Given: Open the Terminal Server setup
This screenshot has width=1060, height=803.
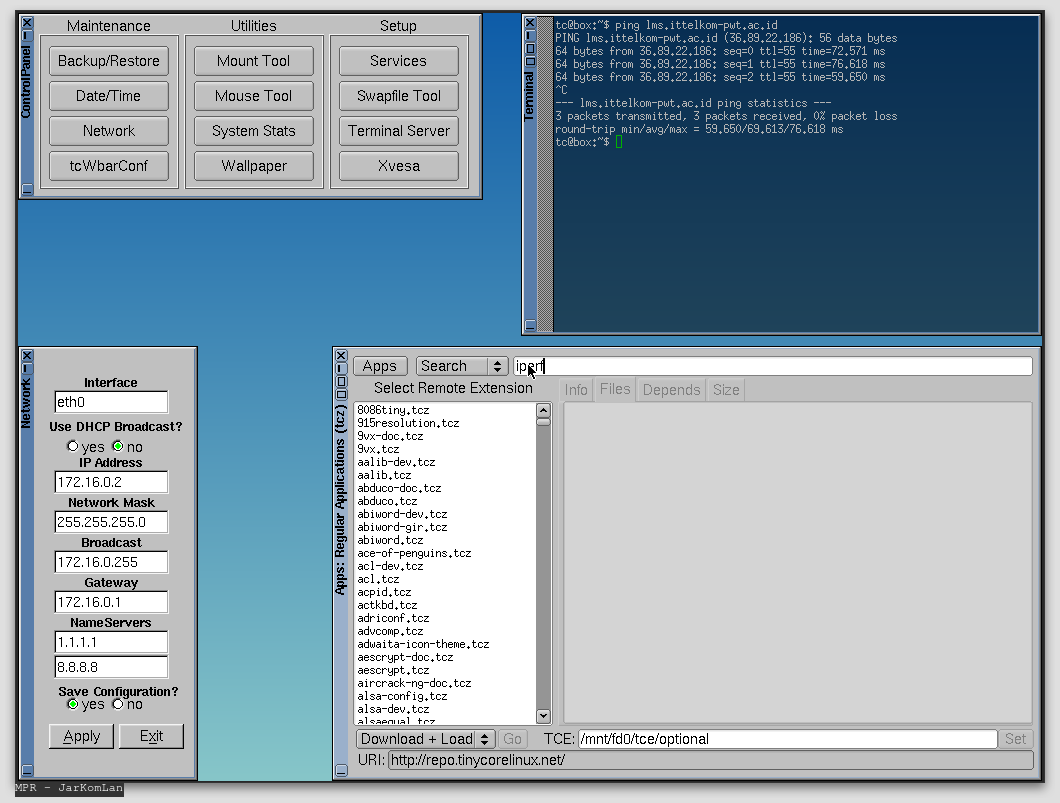Looking at the screenshot, I should coord(398,130).
